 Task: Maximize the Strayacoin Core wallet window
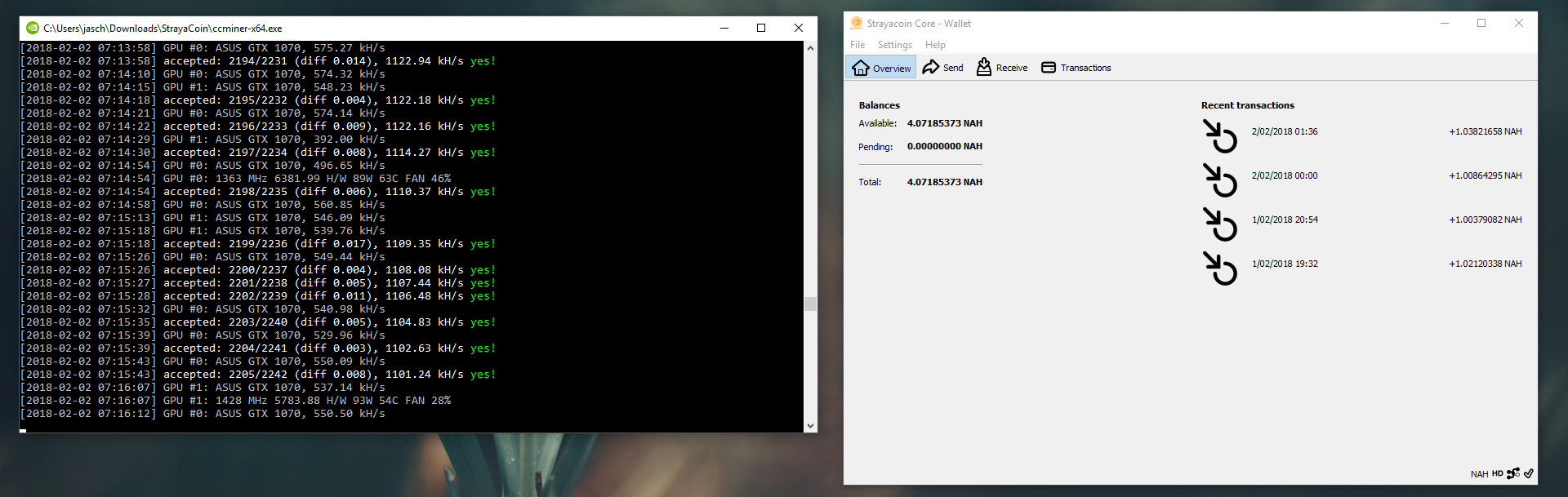click(x=1481, y=23)
